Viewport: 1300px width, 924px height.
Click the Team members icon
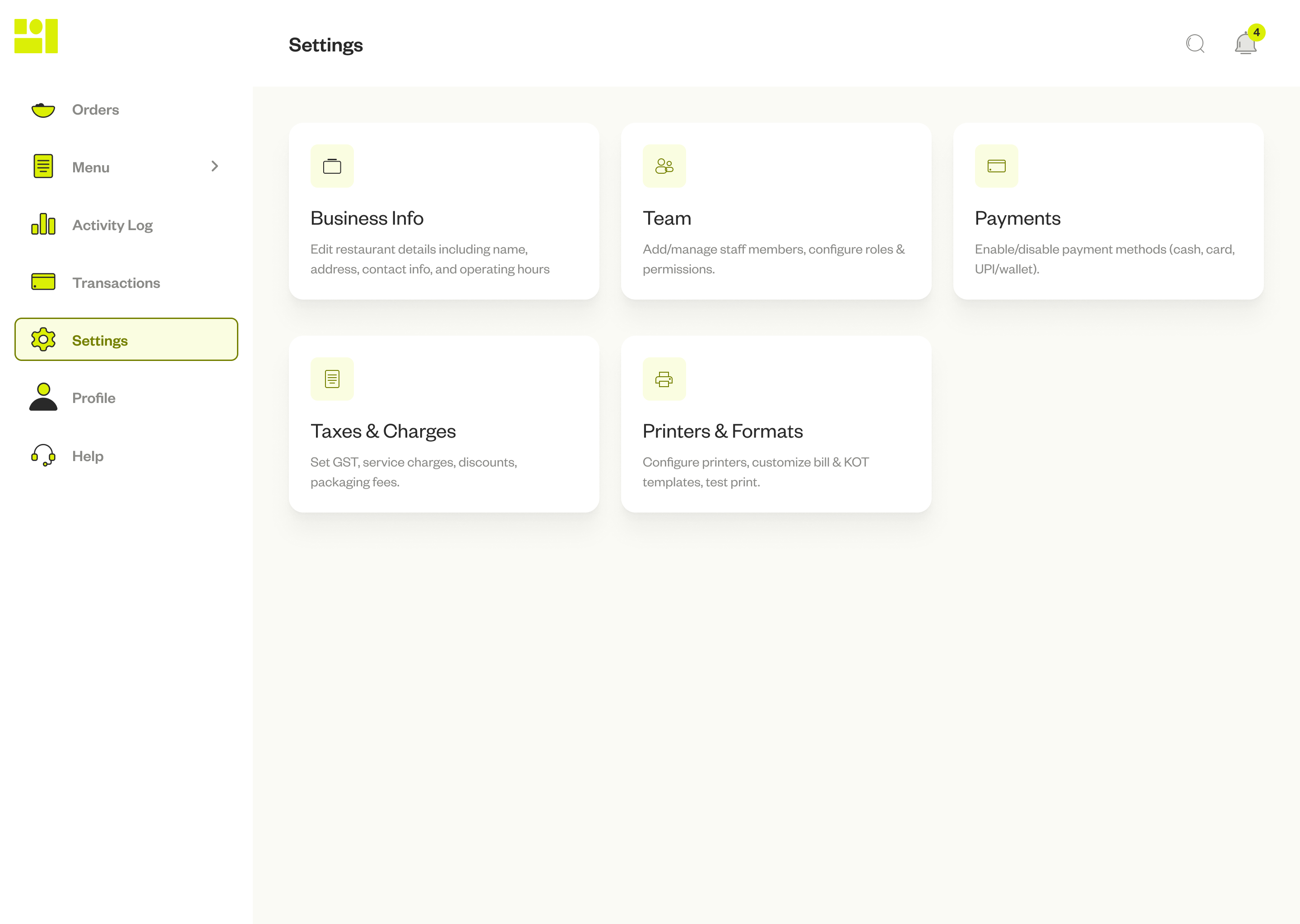point(664,166)
